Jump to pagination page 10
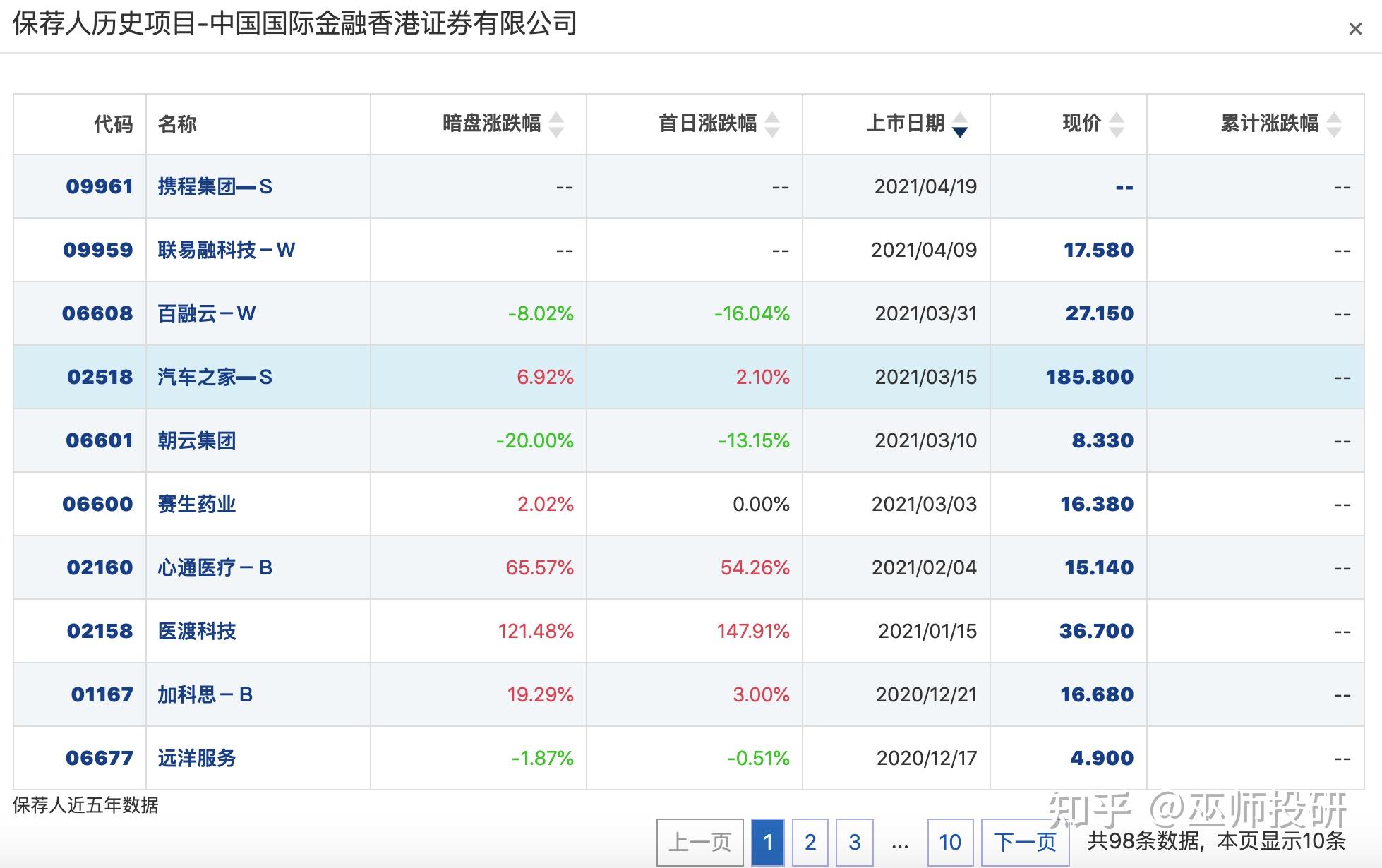 coord(950,842)
